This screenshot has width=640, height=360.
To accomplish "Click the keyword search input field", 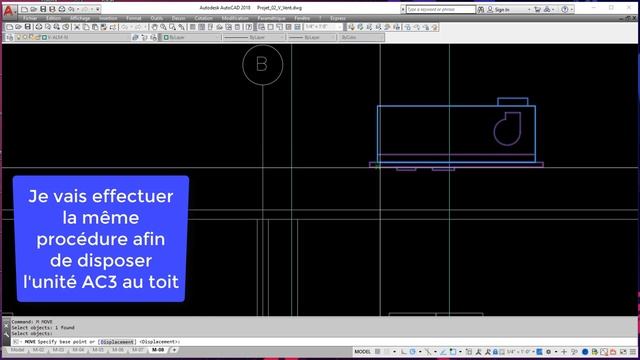I will (x=440, y=9).
